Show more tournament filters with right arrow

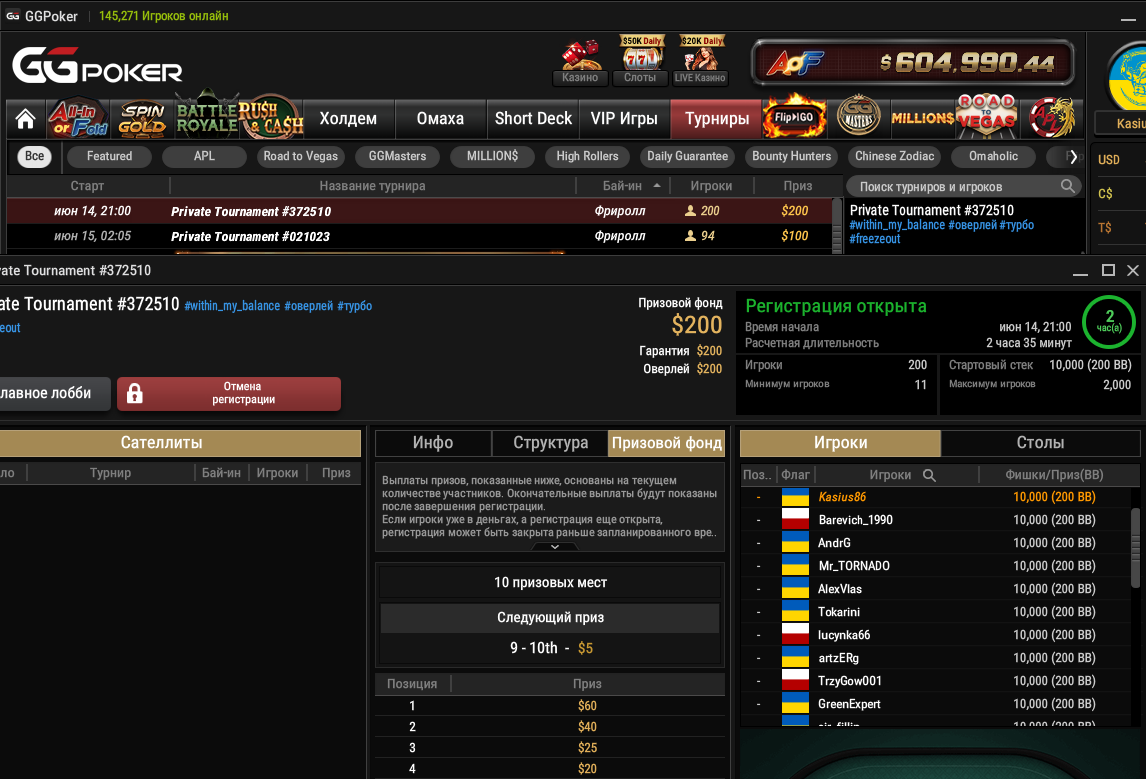coord(1072,156)
